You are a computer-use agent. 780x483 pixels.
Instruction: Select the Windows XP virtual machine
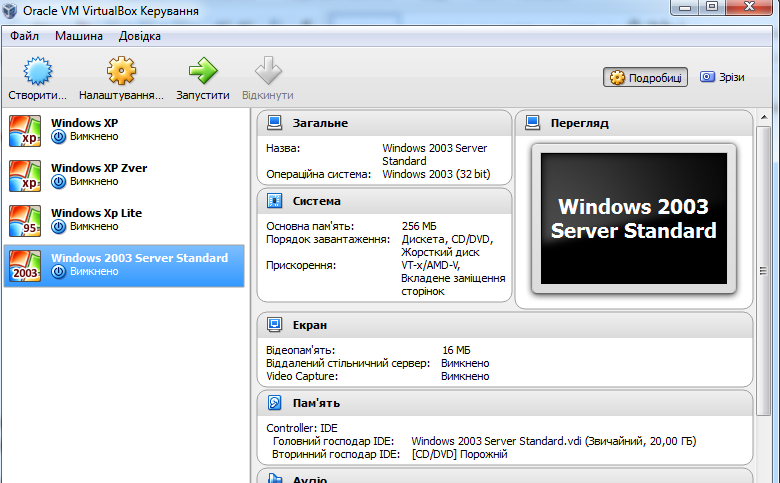[124, 130]
